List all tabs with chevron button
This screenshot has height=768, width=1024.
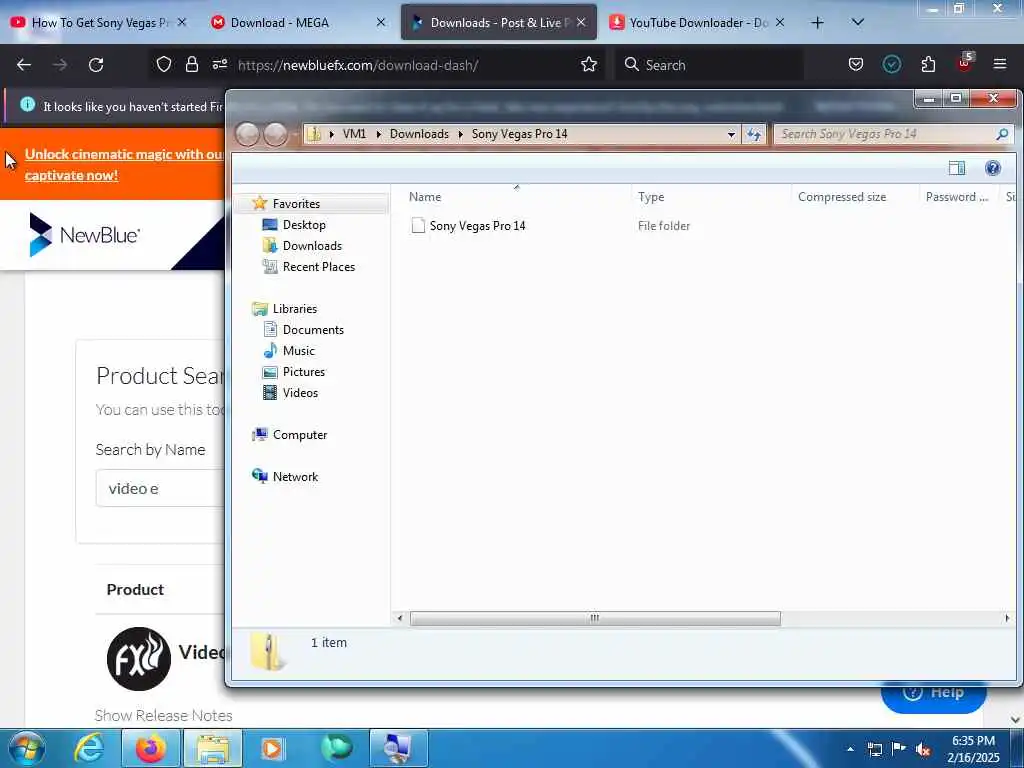point(857,22)
